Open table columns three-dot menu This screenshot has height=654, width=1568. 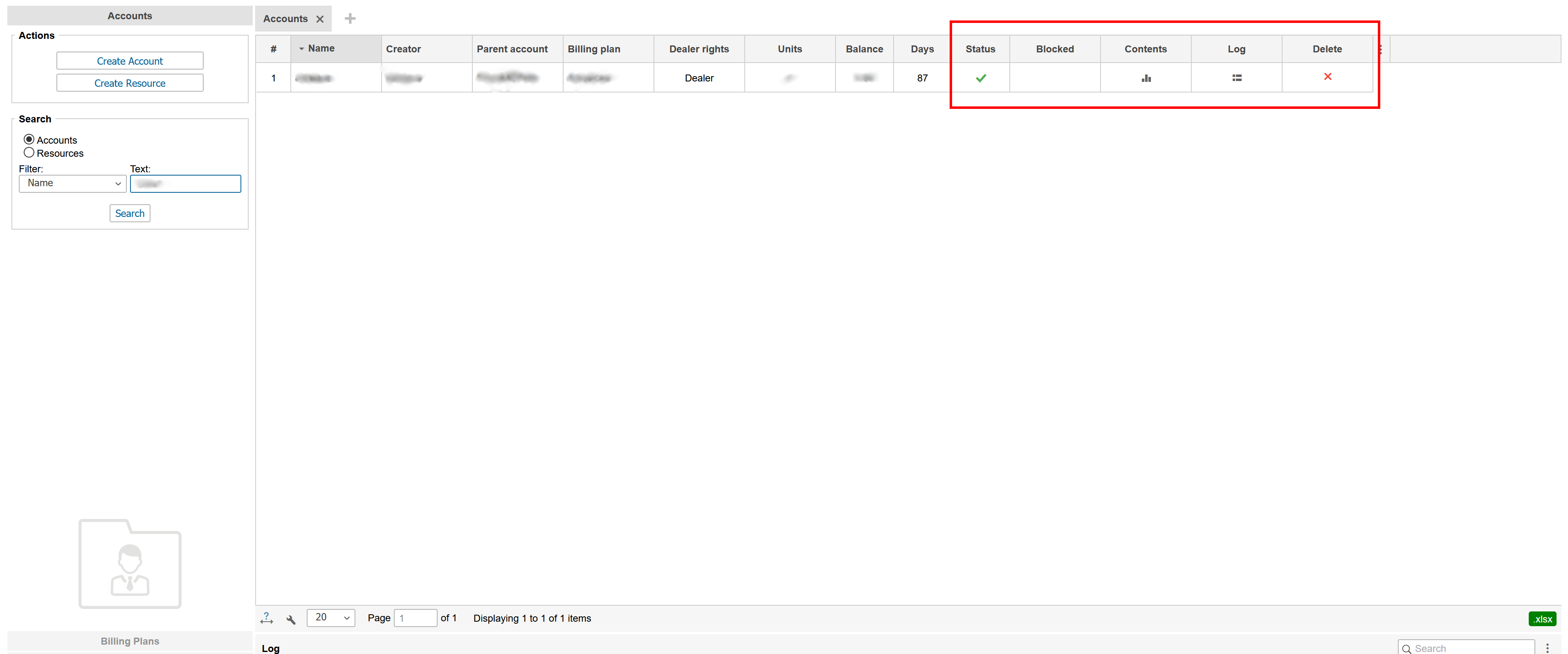[1381, 50]
